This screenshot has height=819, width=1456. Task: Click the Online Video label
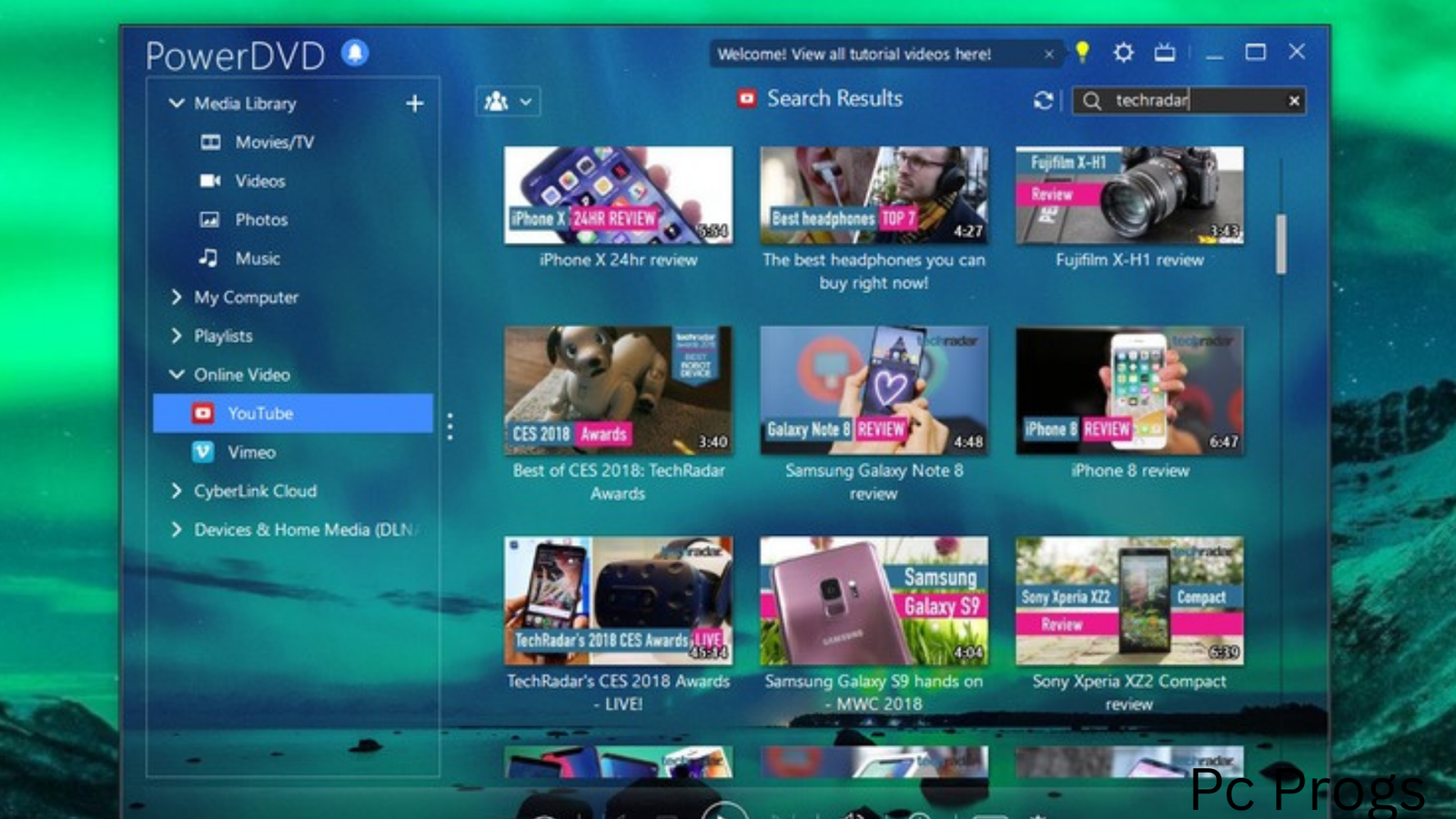242,375
